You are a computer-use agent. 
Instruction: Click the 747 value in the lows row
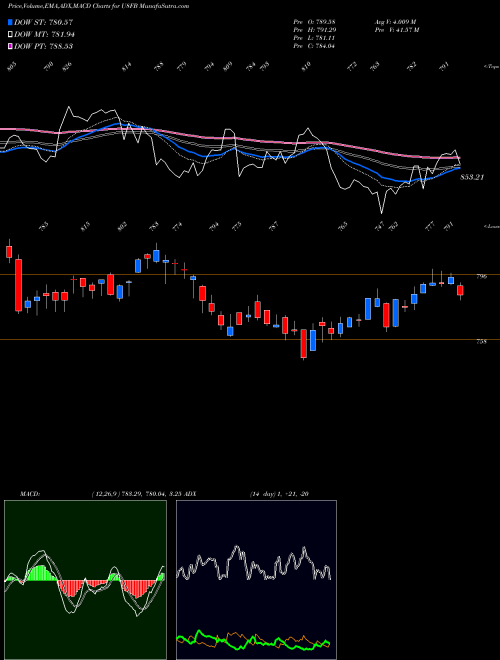tap(380, 226)
